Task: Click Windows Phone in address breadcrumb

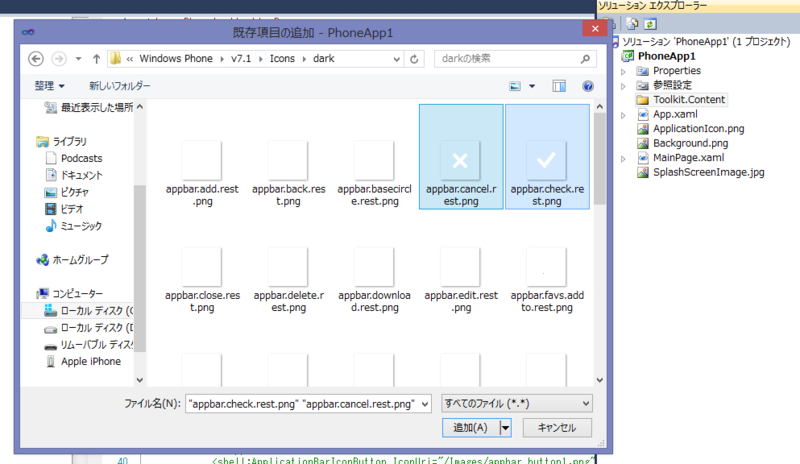Action: [176, 59]
